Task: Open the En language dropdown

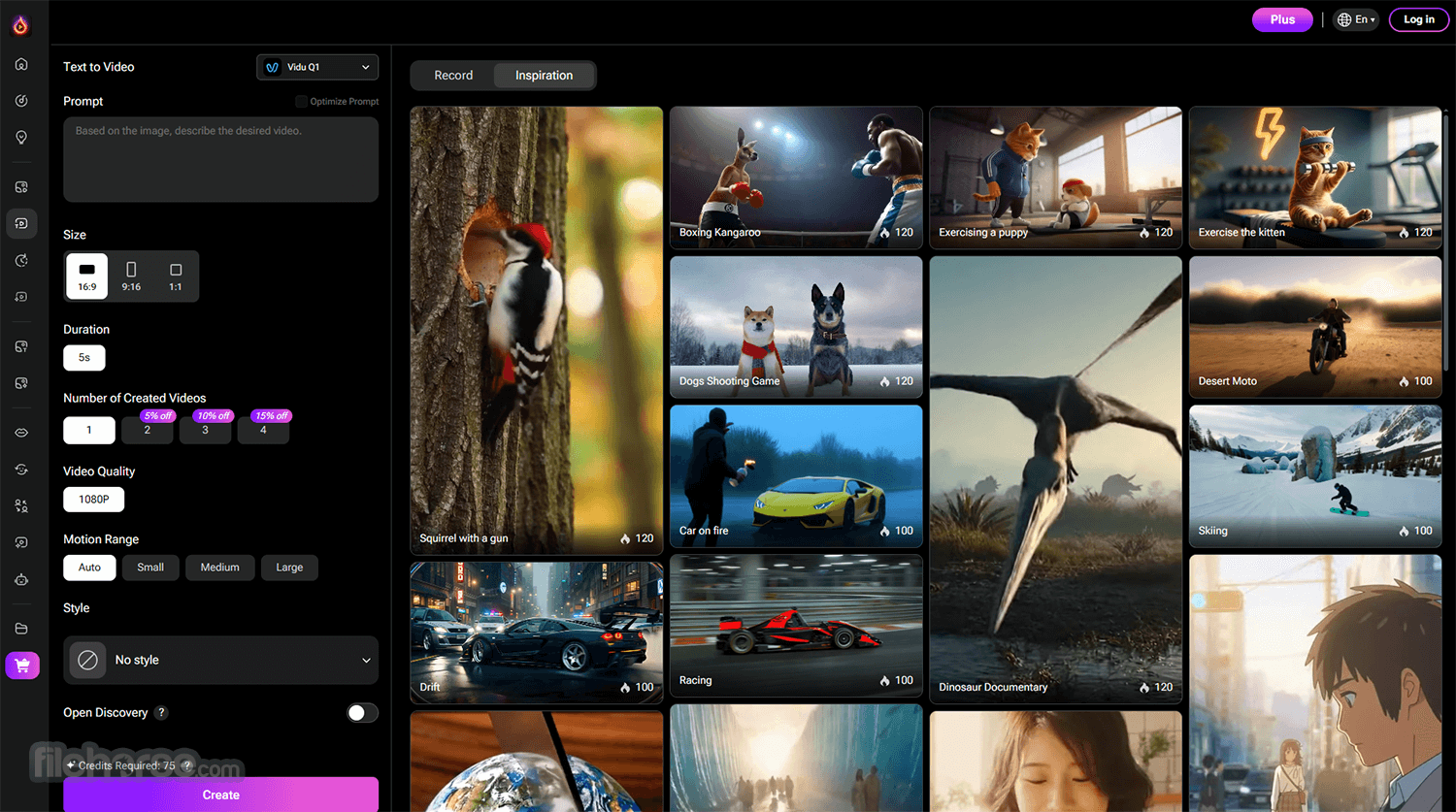Action: [1356, 19]
